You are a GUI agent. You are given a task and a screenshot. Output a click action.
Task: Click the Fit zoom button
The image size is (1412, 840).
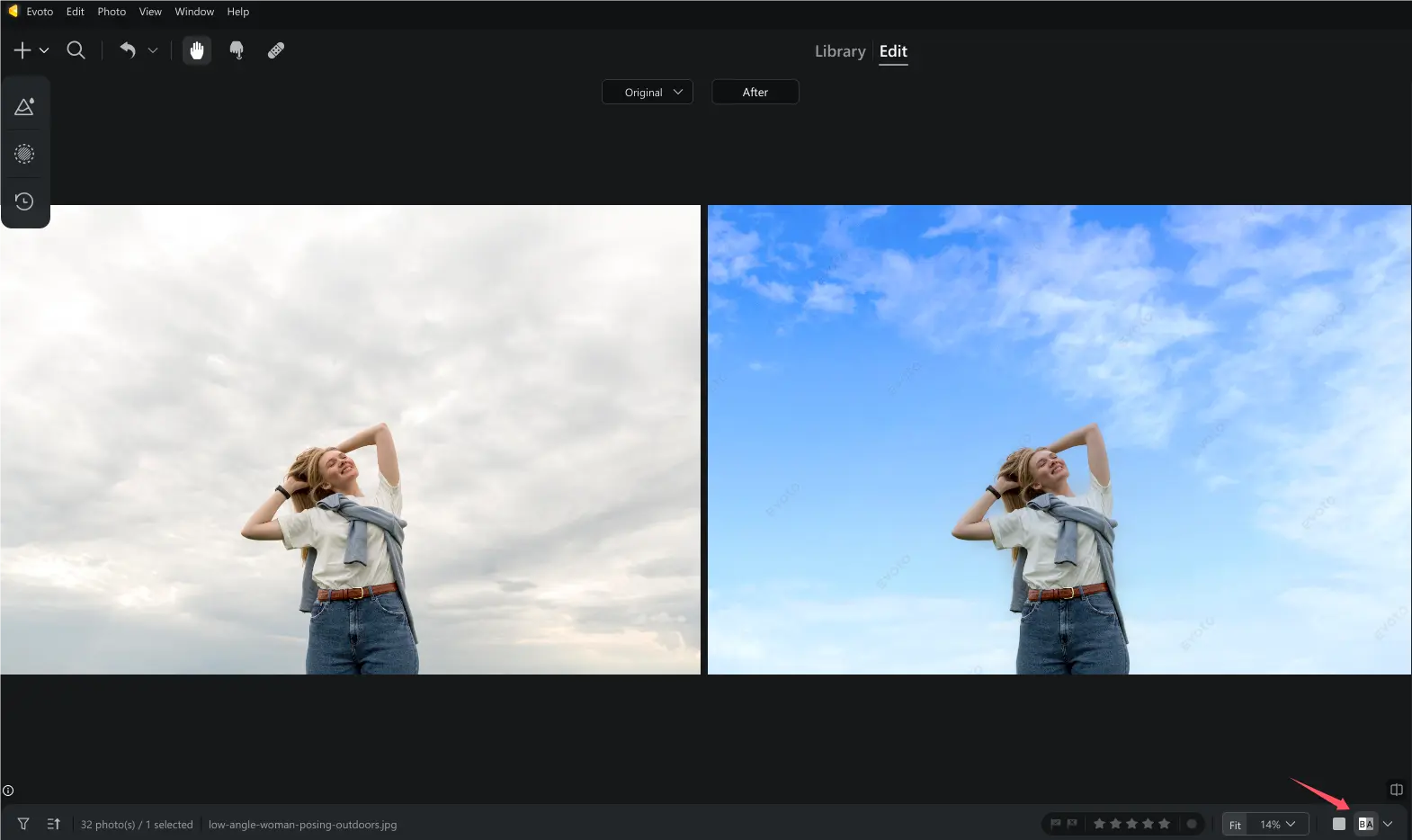pyautogui.click(x=1236, y=825)
